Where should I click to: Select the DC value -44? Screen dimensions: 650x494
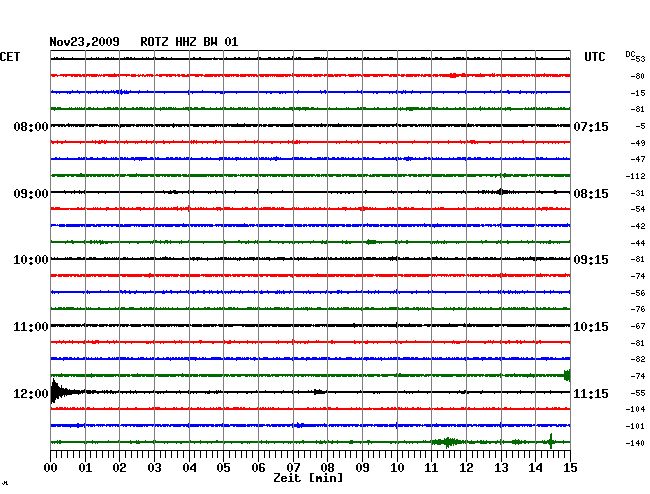pos(638,243)
